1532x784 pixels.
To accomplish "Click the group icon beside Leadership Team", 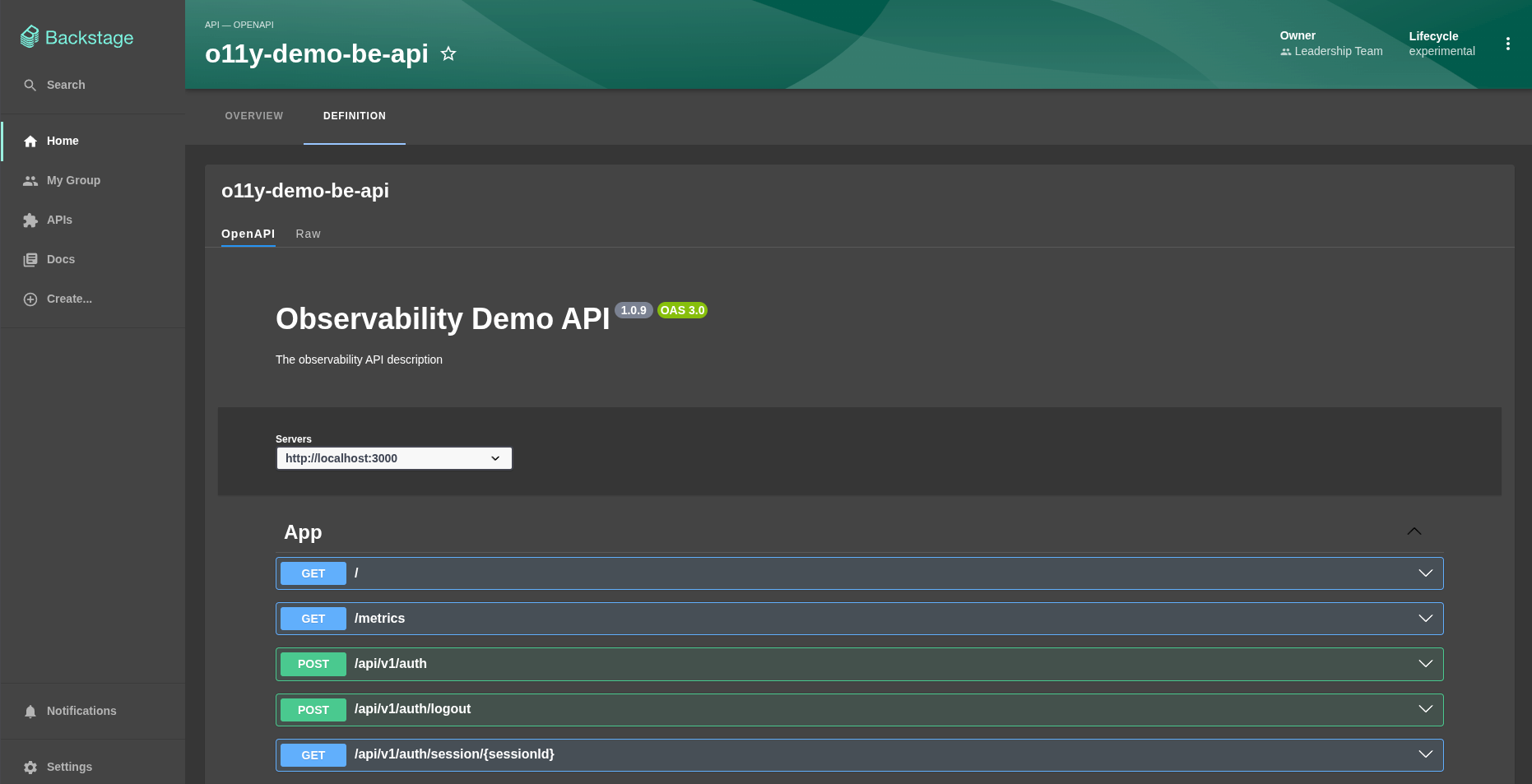I will click(x=1286, y=51).
